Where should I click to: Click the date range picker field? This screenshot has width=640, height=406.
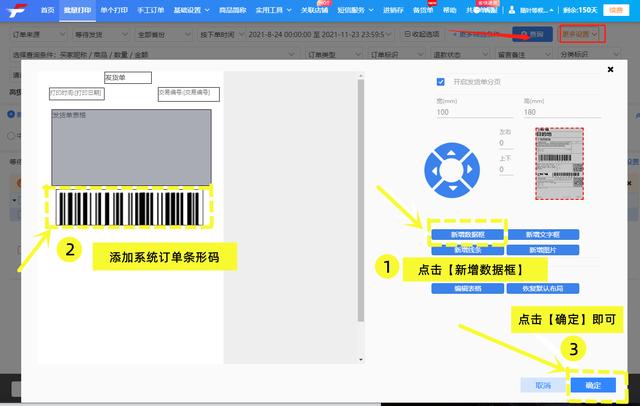320,35
